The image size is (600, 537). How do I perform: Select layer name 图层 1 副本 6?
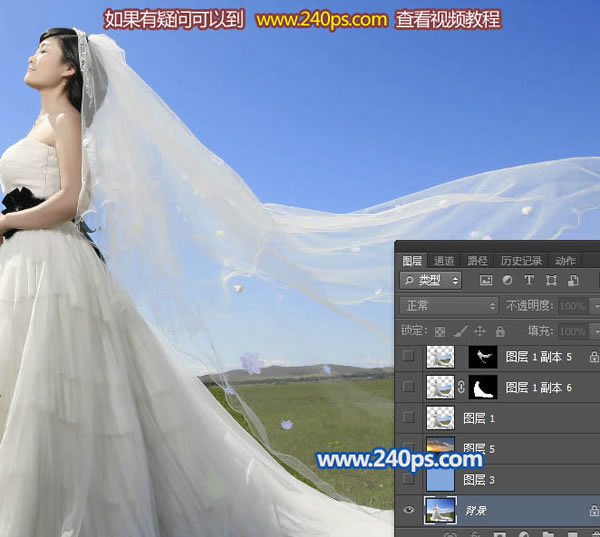point(538,387)
